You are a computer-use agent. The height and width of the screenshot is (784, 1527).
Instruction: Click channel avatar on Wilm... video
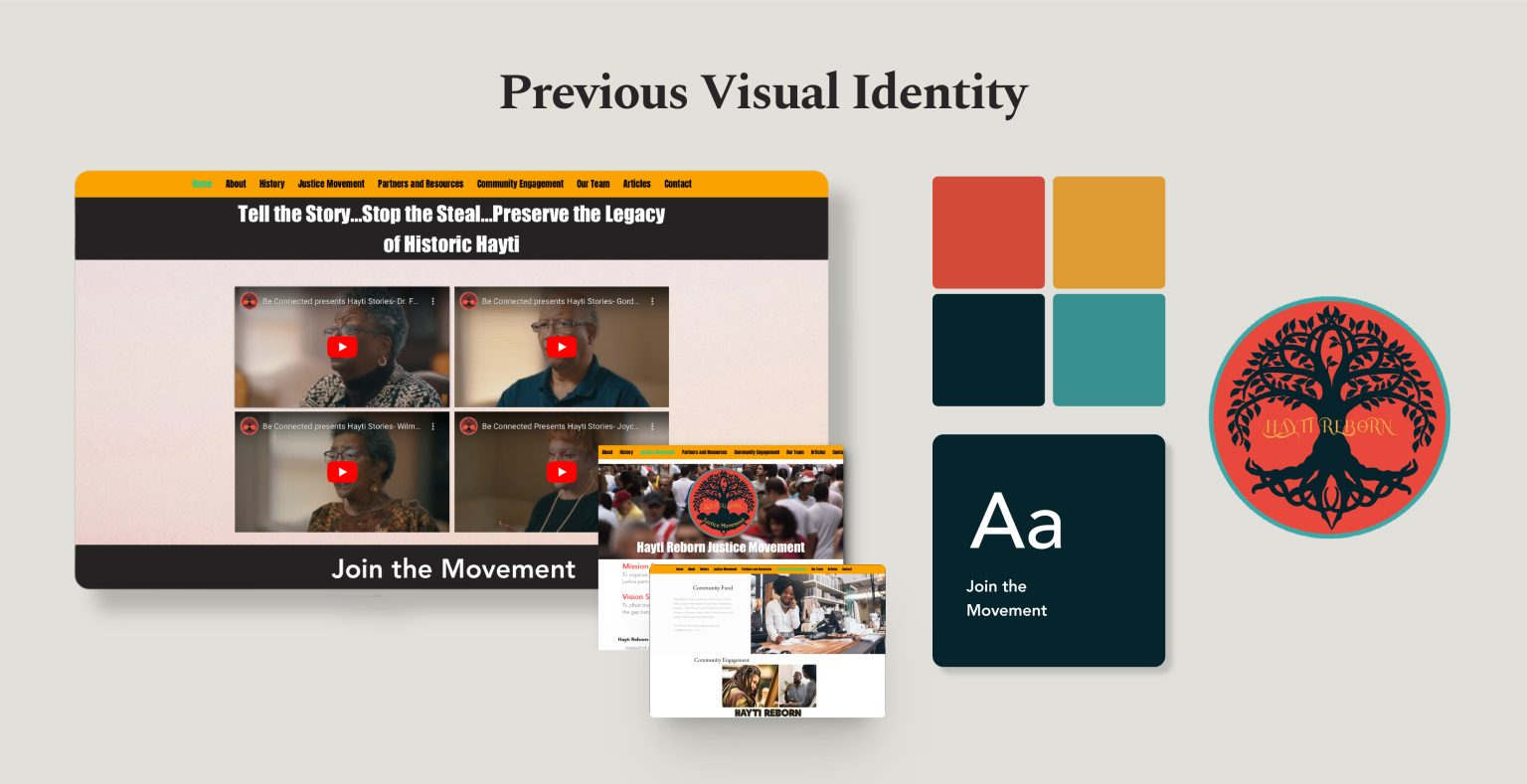click(250, 426)
